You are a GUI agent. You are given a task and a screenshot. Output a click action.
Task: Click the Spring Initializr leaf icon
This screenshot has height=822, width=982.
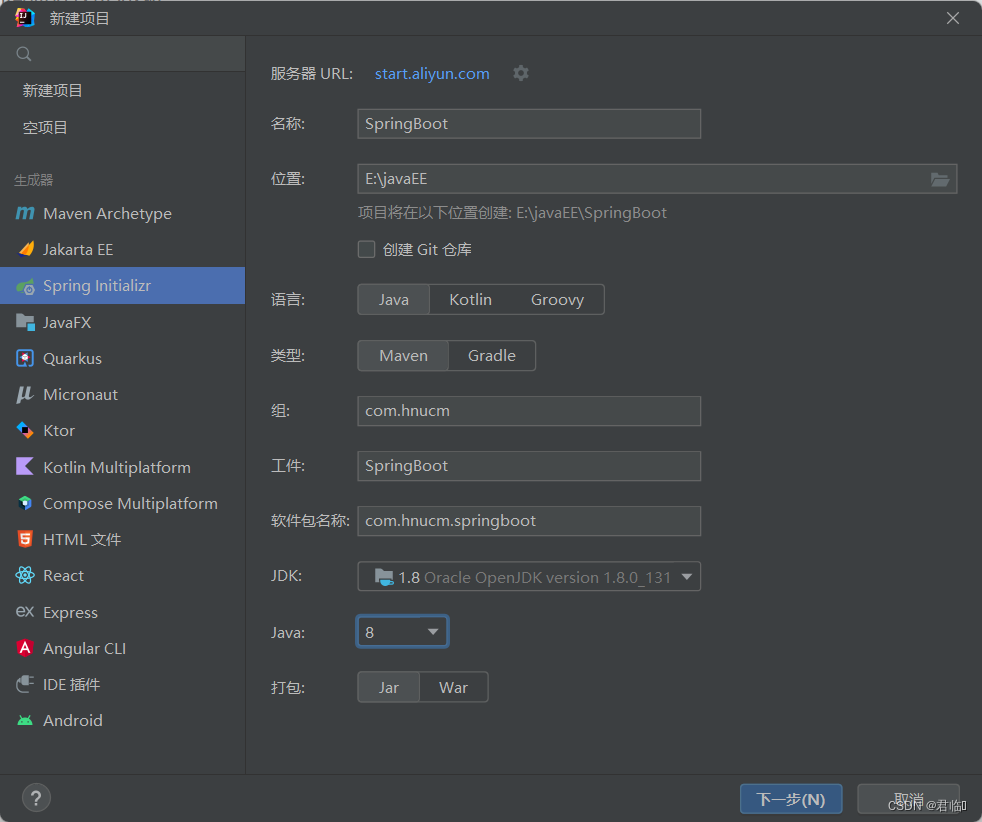25,287
